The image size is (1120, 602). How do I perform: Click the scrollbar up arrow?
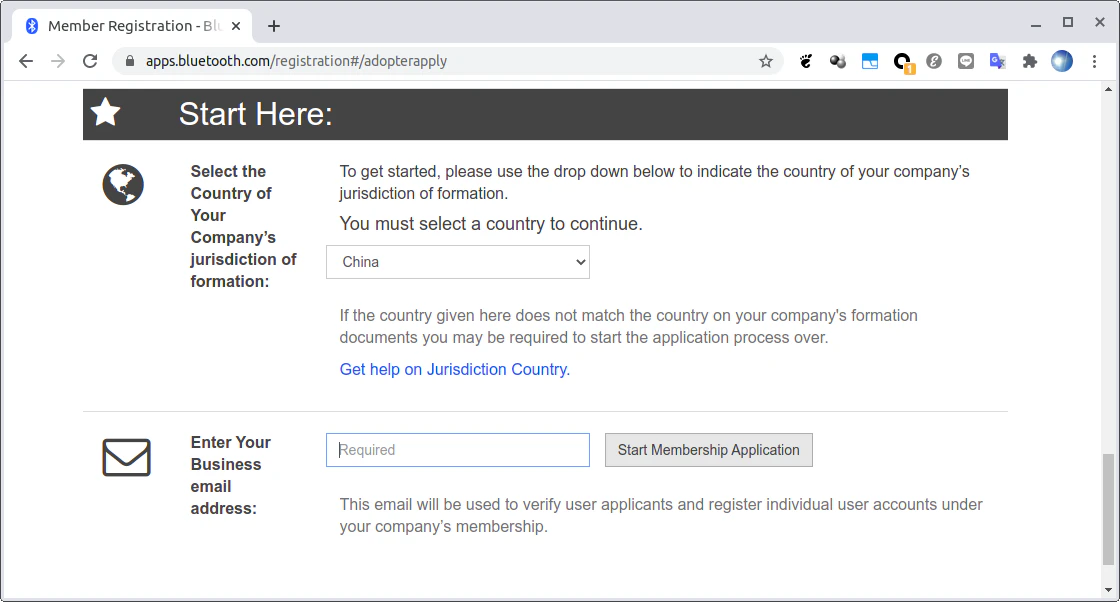tap(1108, 89)
